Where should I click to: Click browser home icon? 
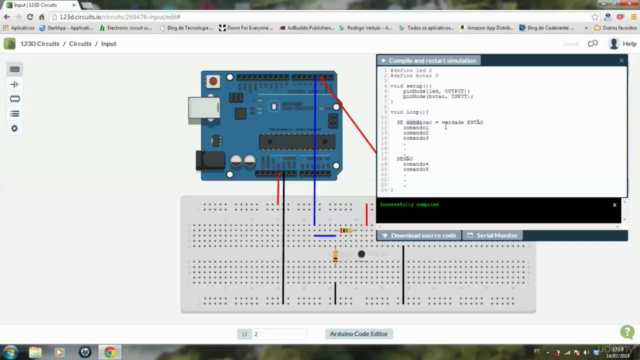(x=42, y=17)
